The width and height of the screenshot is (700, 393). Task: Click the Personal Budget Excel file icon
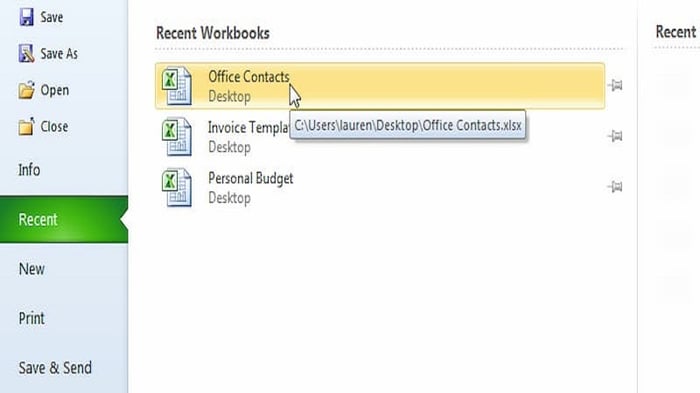[177, 188]
